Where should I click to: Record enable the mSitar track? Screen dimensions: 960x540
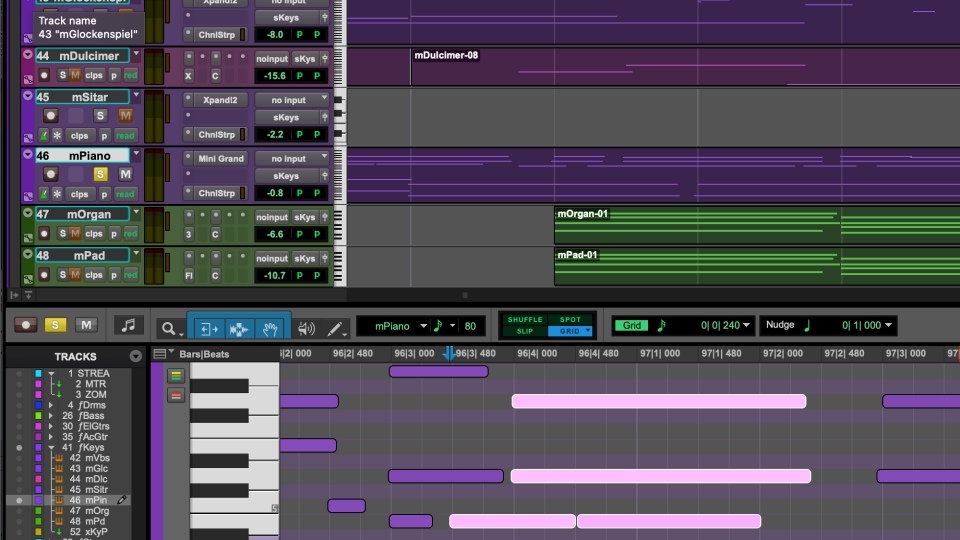tap(51, 116)
